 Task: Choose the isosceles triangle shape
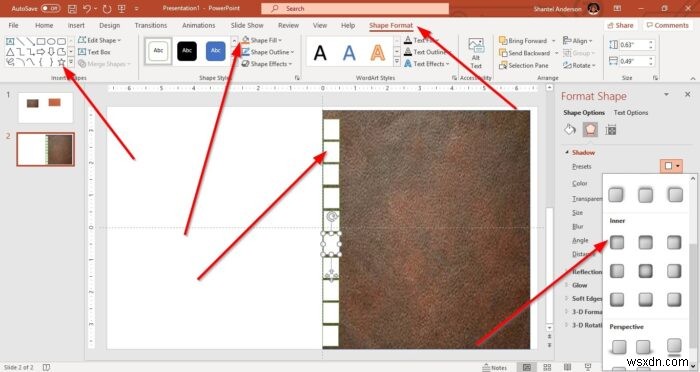click(10, 52)
